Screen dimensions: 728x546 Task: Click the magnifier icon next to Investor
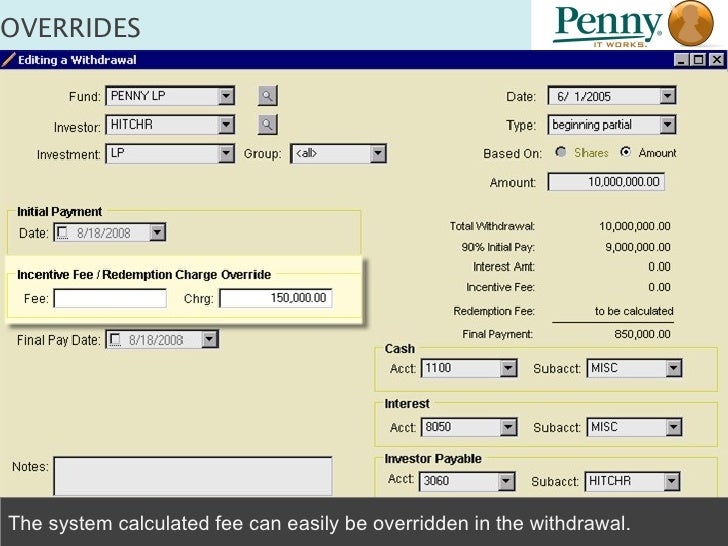click(x=267, y=124)
